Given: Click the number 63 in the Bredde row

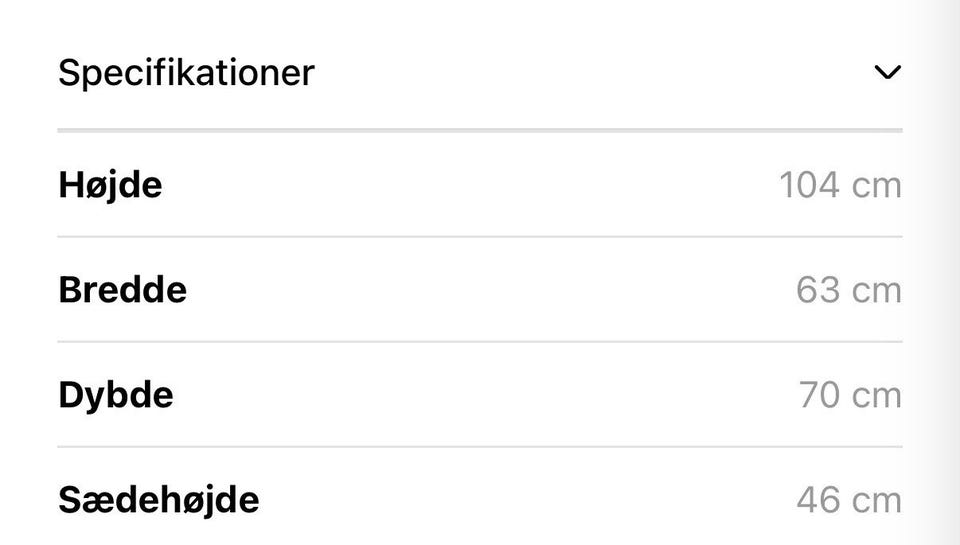Looking at the screenshot, I should click(x=817, y=291).
